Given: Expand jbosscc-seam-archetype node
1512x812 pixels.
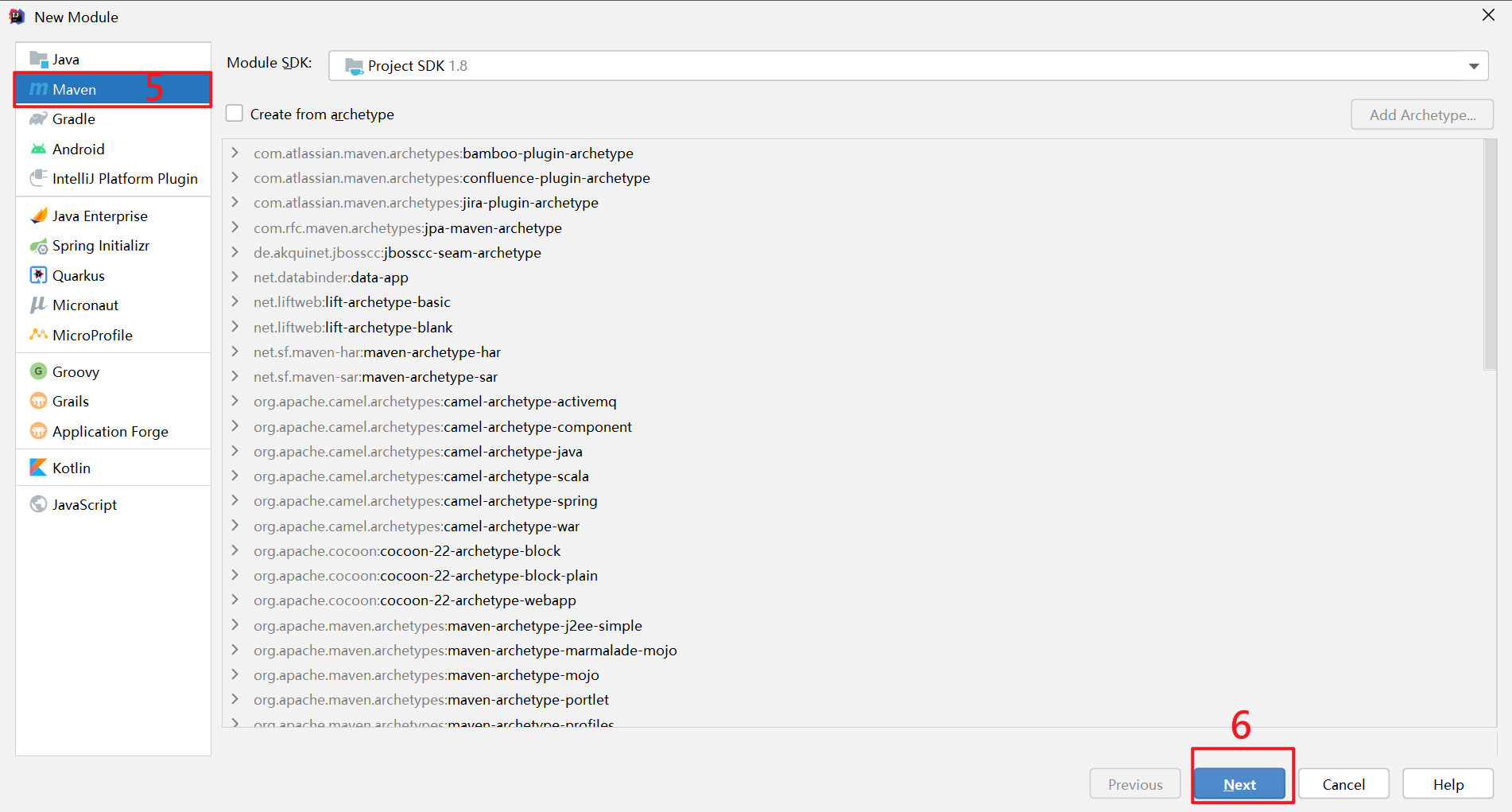Looking at the screenshot, I should pyautogui.click(x=235, y=252).
